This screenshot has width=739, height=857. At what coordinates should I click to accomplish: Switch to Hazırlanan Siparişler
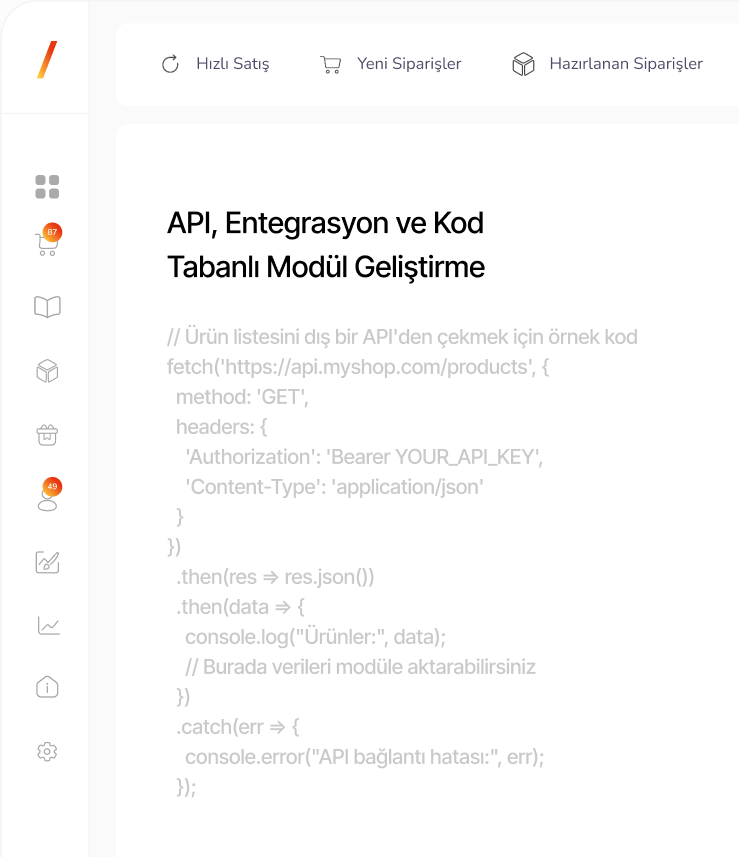(x=607, y=64)
